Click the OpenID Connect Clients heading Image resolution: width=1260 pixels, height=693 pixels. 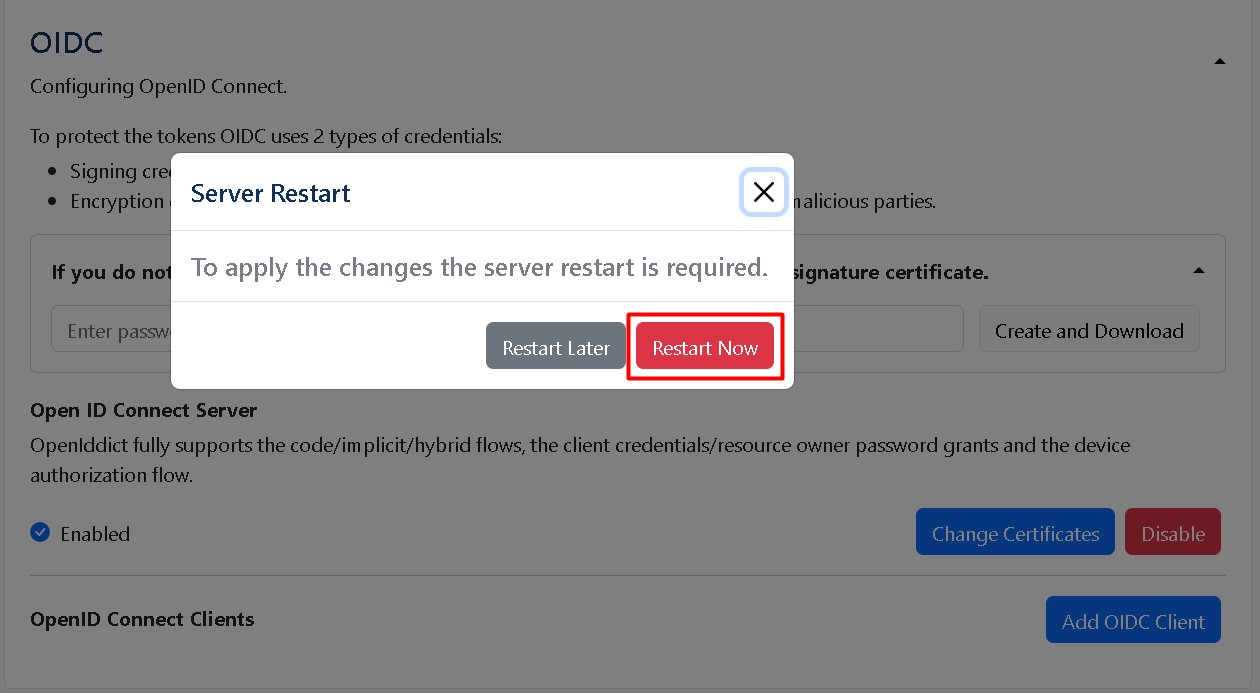coord(142,619)
